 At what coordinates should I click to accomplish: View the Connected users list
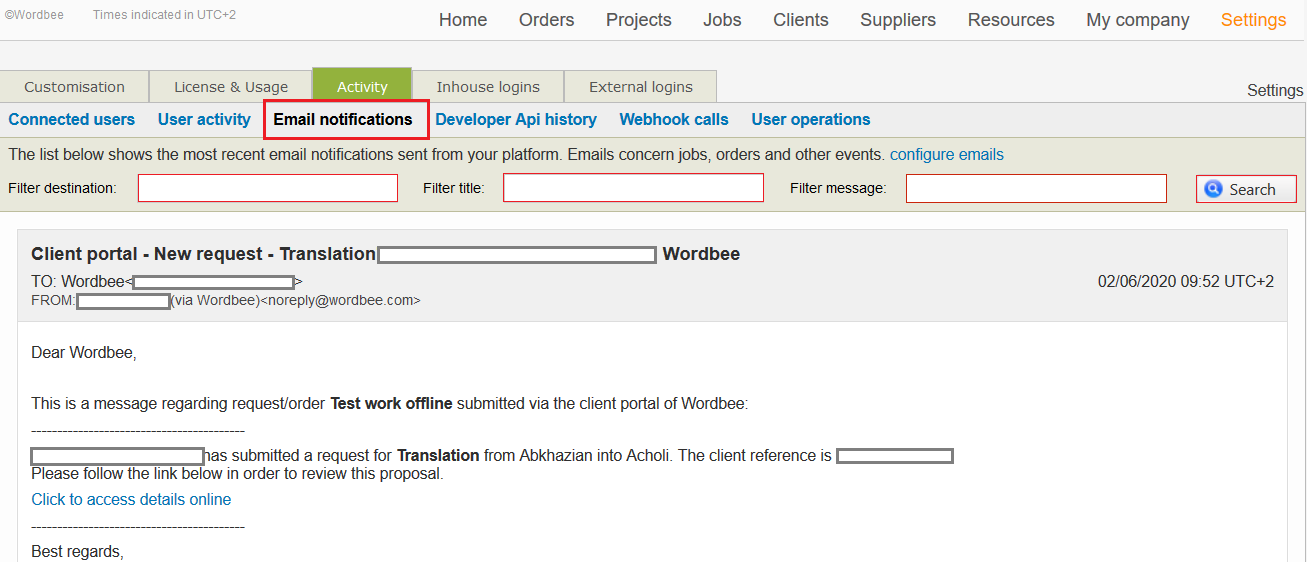(x=71, y=119)
